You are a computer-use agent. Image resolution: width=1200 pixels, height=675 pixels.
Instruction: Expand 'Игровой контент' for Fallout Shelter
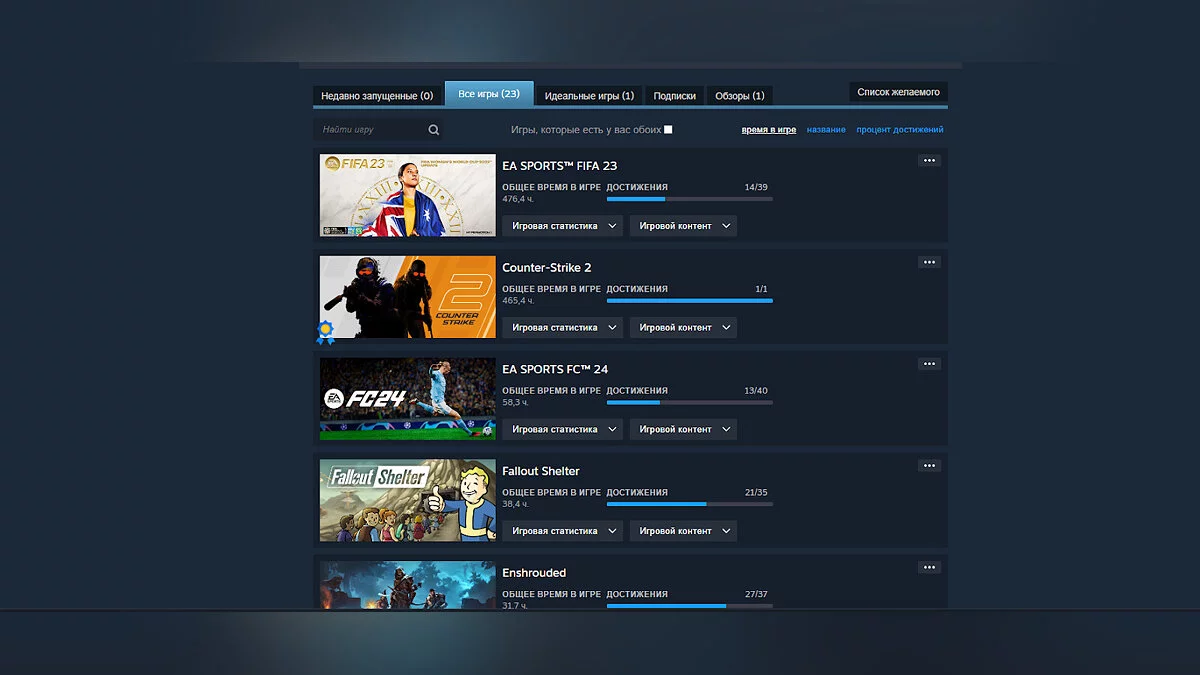683,530
